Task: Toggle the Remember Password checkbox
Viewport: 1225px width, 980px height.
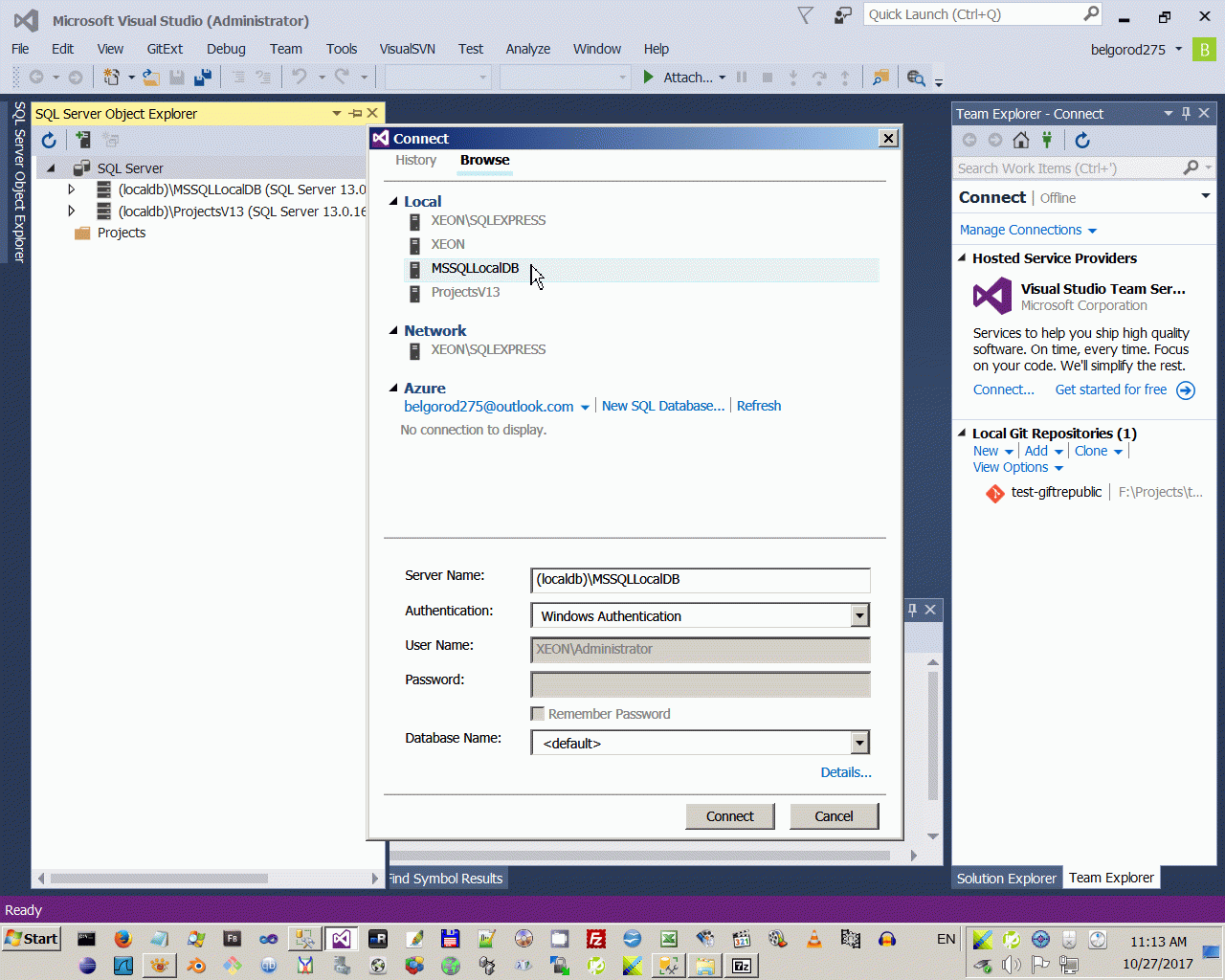Action: [538, 714]
